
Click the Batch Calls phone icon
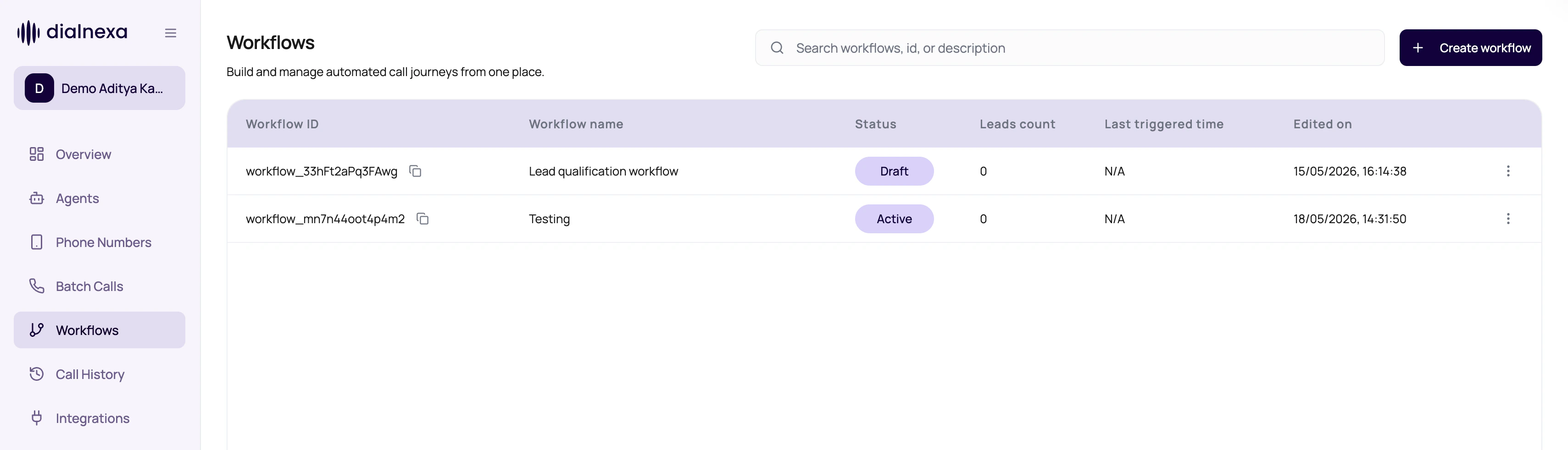(x=37, y=286)
